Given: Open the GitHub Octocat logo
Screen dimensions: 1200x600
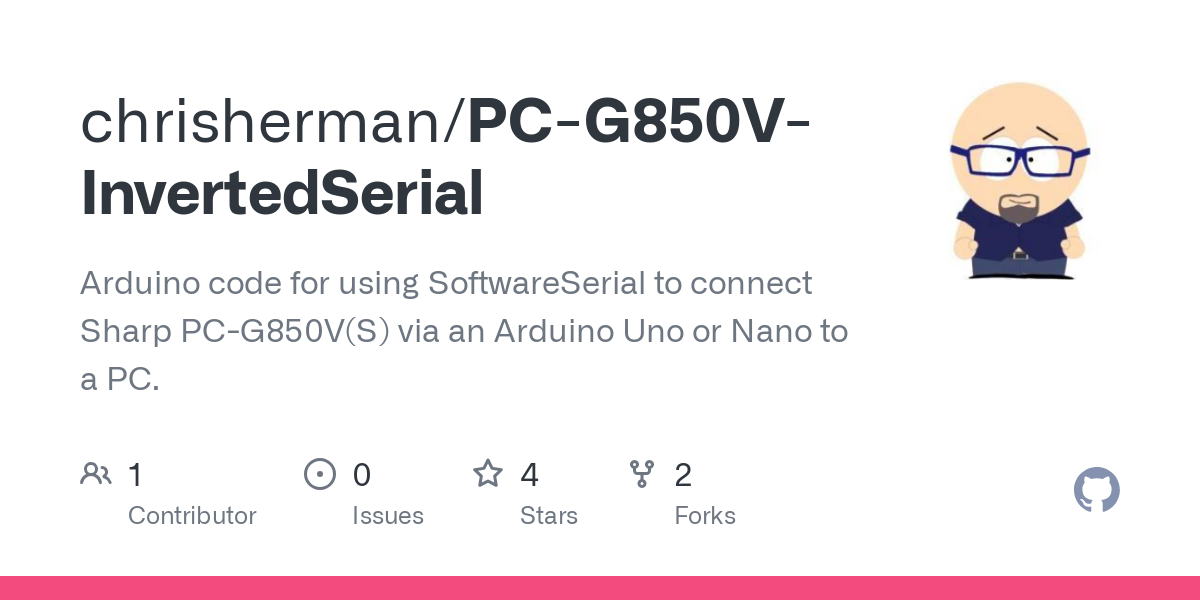Looking at the screenshot, I should click(x=1097, y=490).
